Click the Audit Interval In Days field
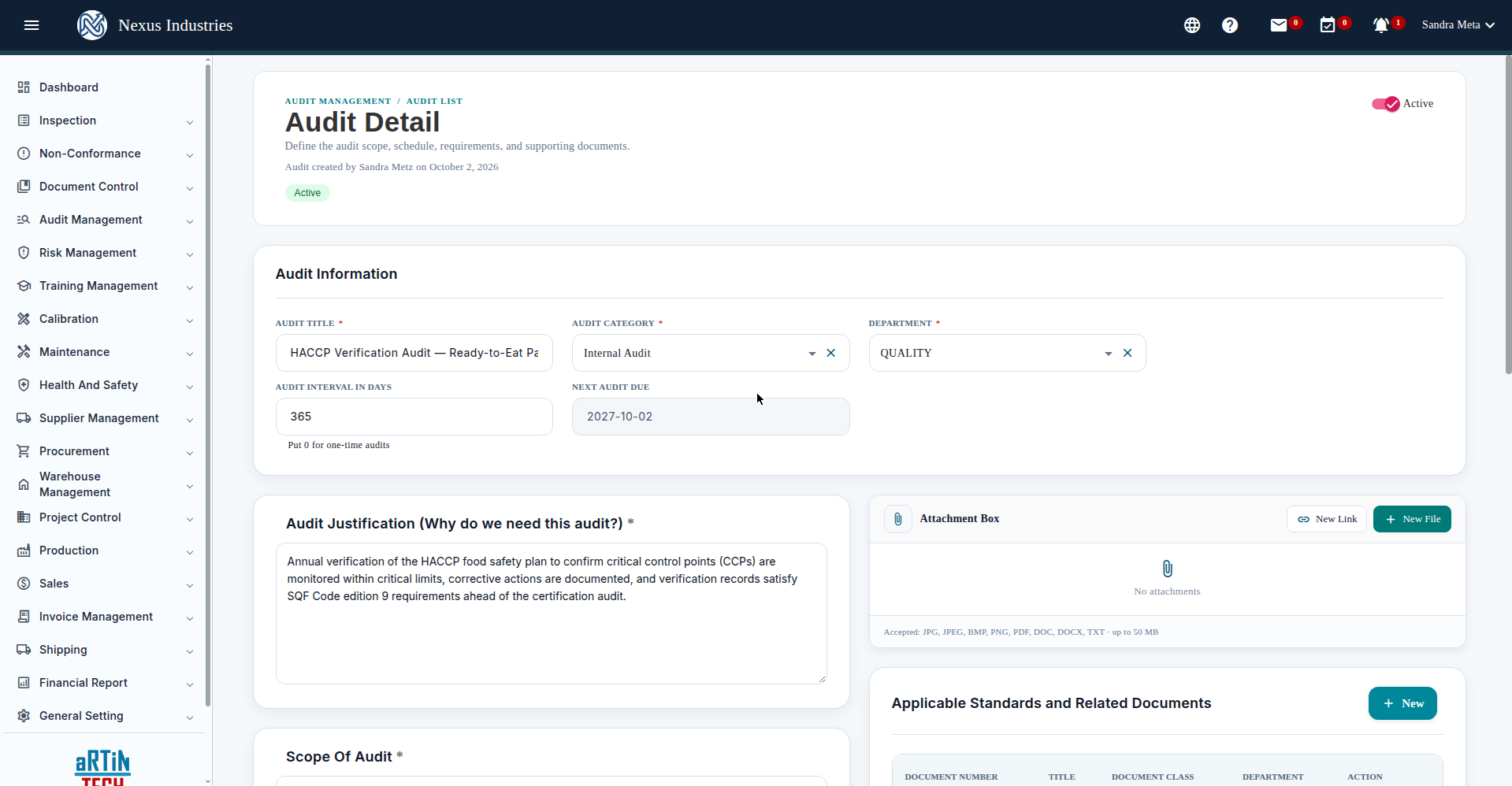 [414, 417]
